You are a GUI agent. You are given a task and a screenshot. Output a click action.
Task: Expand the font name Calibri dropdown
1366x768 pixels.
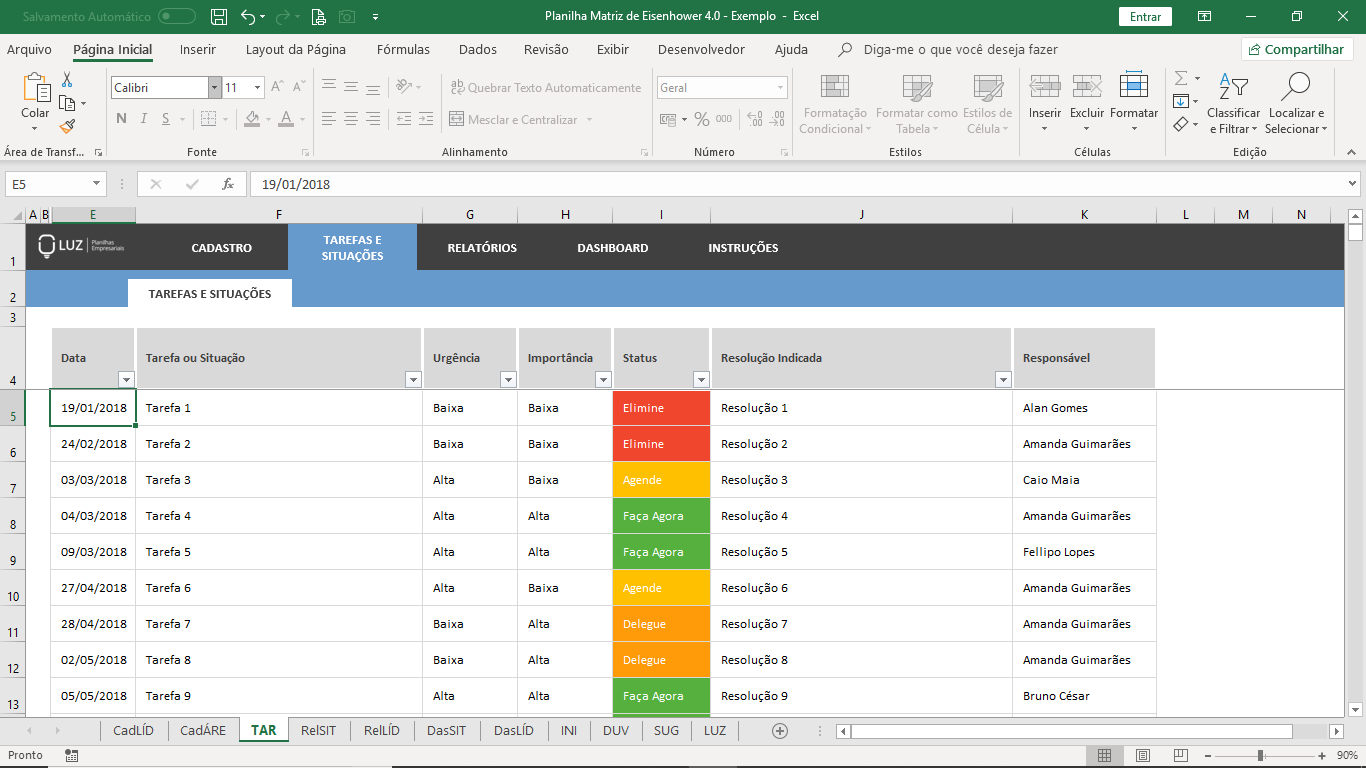click(214, 88)
